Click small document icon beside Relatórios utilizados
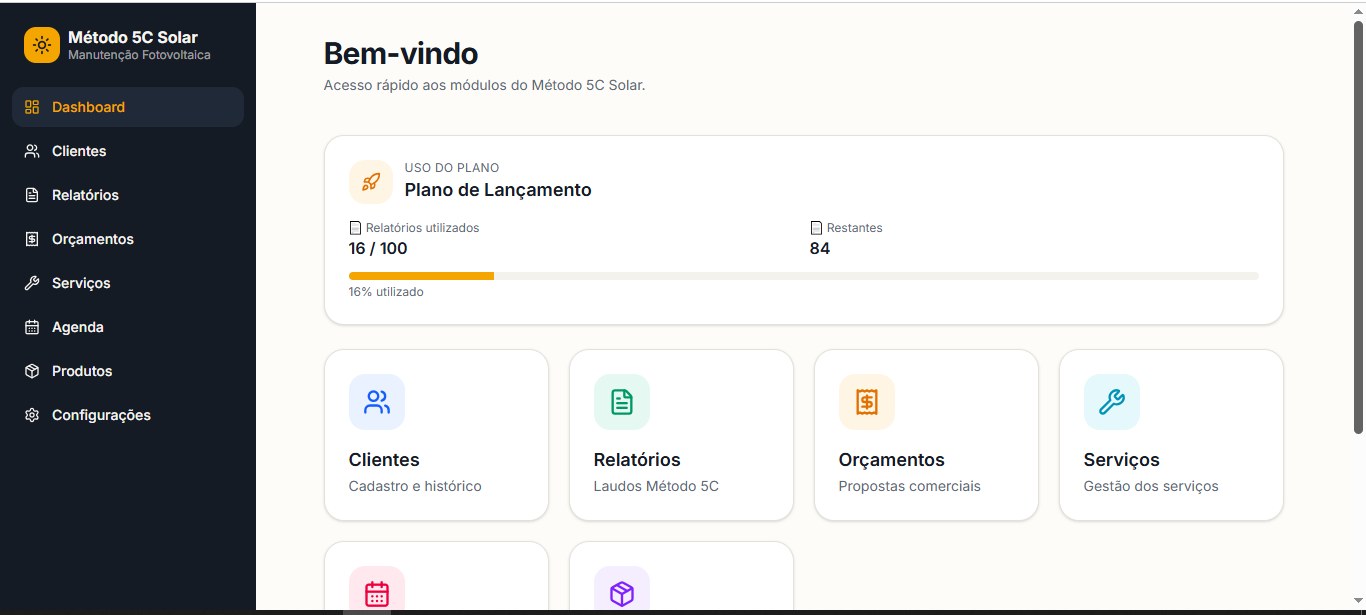Viewport: 1366px width, 615px height. click(x=355, y=228)
